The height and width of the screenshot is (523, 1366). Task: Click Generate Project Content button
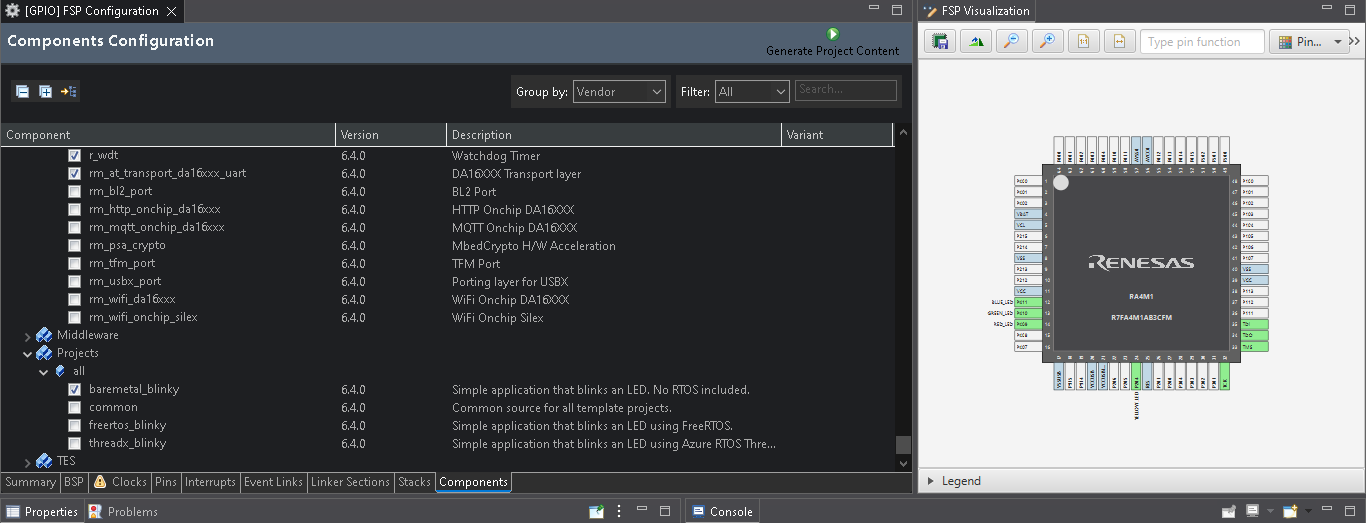[x=832, y=42]
